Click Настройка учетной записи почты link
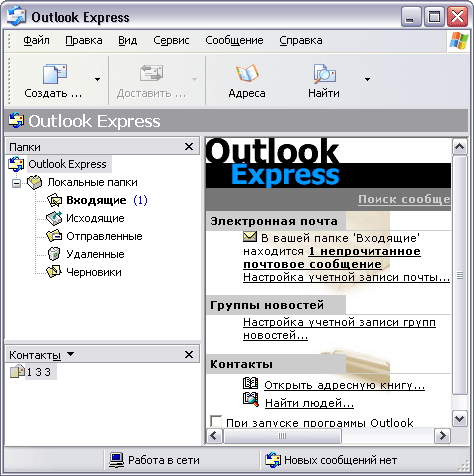The image size is (474, 476). [347, 277]
